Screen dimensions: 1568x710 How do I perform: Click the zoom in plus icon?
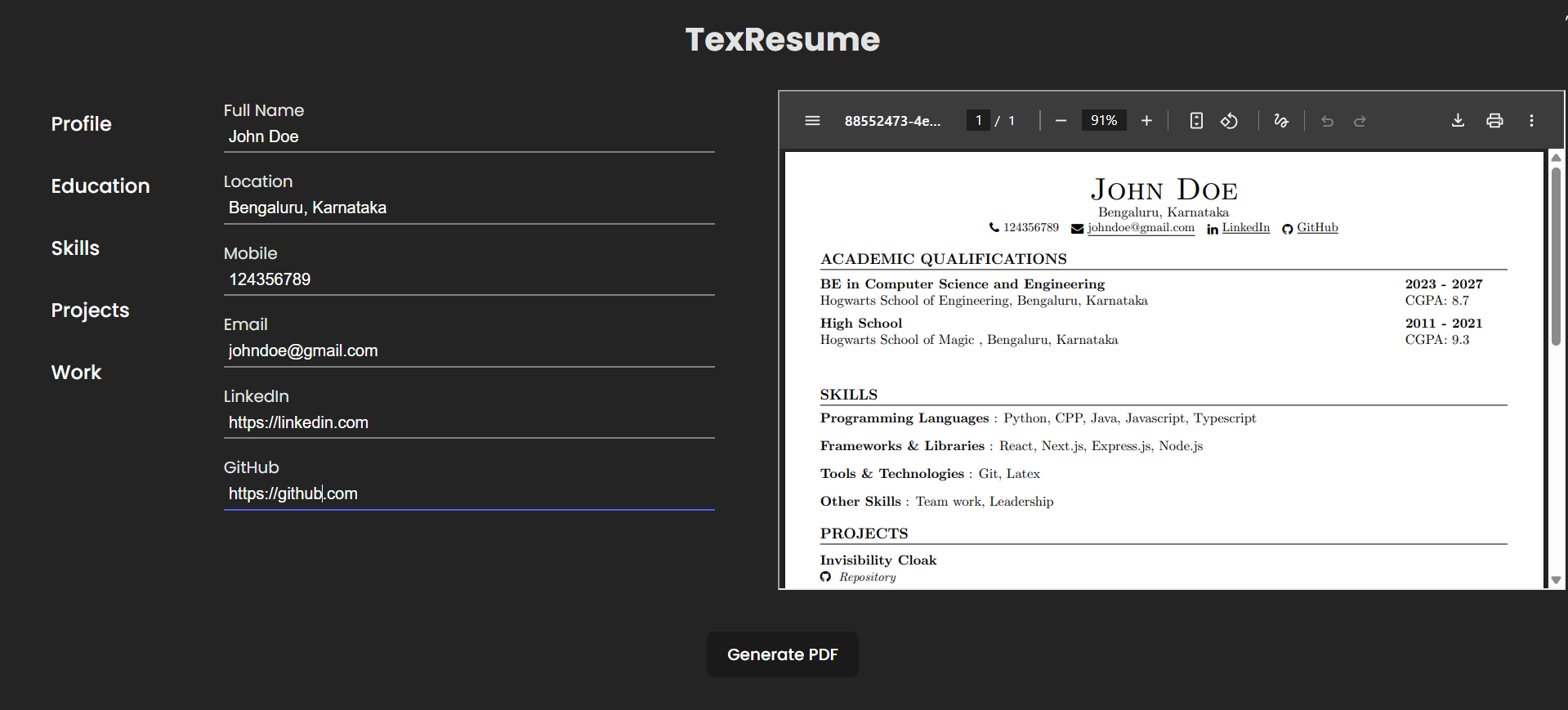(x=1146, y=121)
